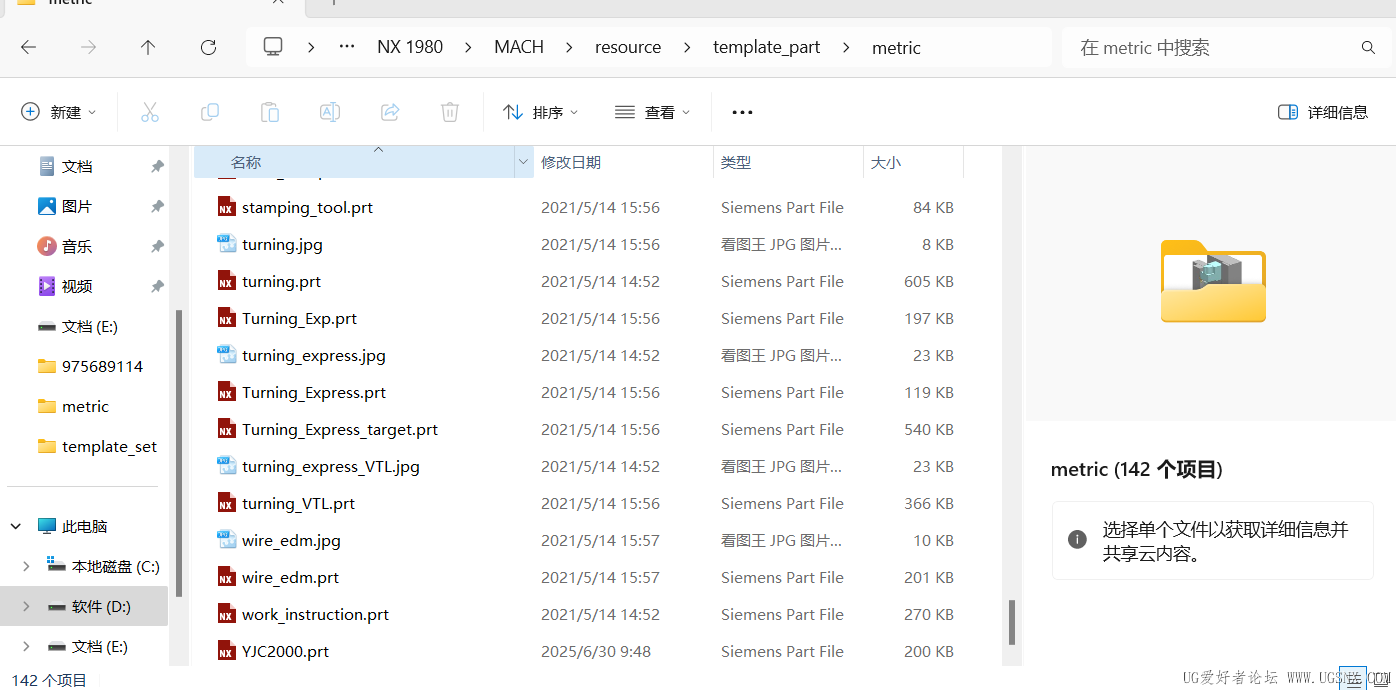Sort files by the 名称 column header
Viewport: 1396px width, 690px height.
pos(354,162)
